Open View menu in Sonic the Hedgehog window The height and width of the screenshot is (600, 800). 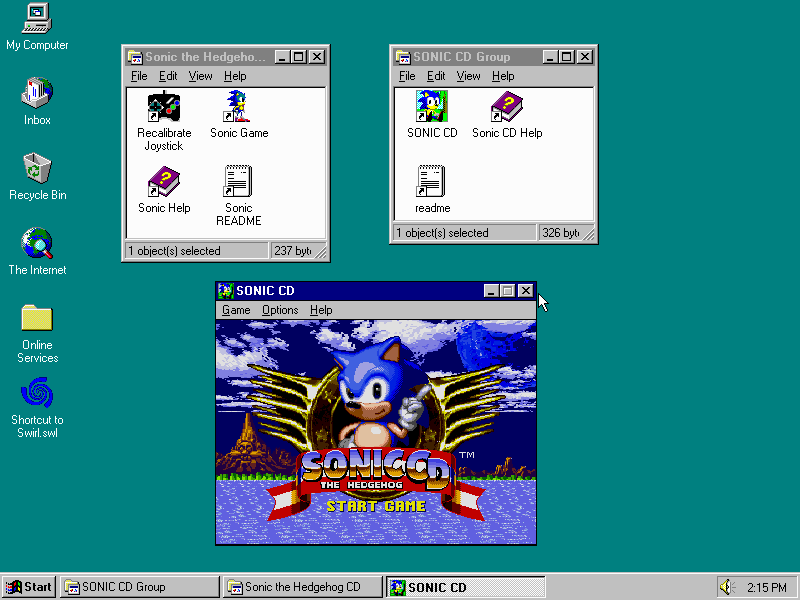(200, 76)
